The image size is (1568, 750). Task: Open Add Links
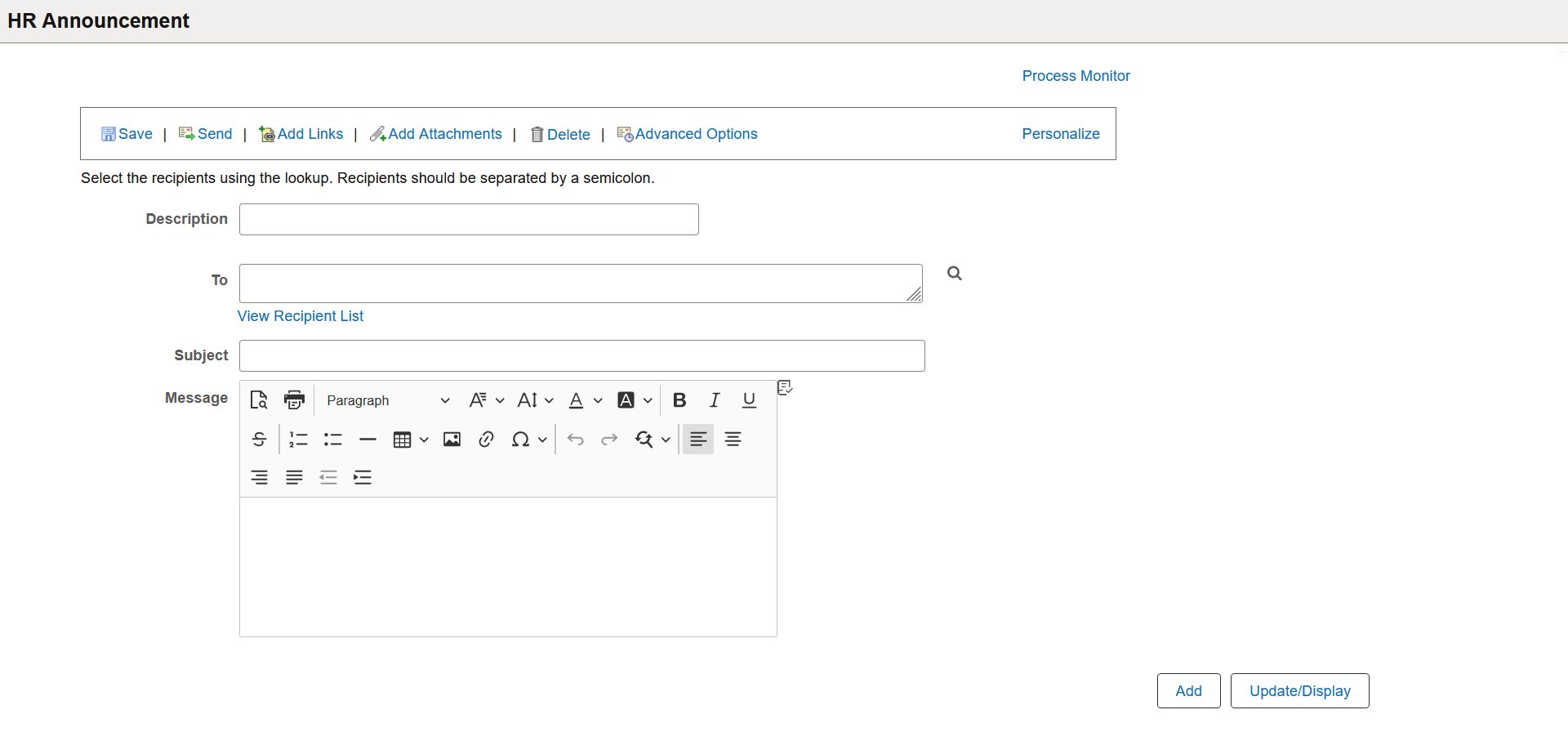[301, 134]
